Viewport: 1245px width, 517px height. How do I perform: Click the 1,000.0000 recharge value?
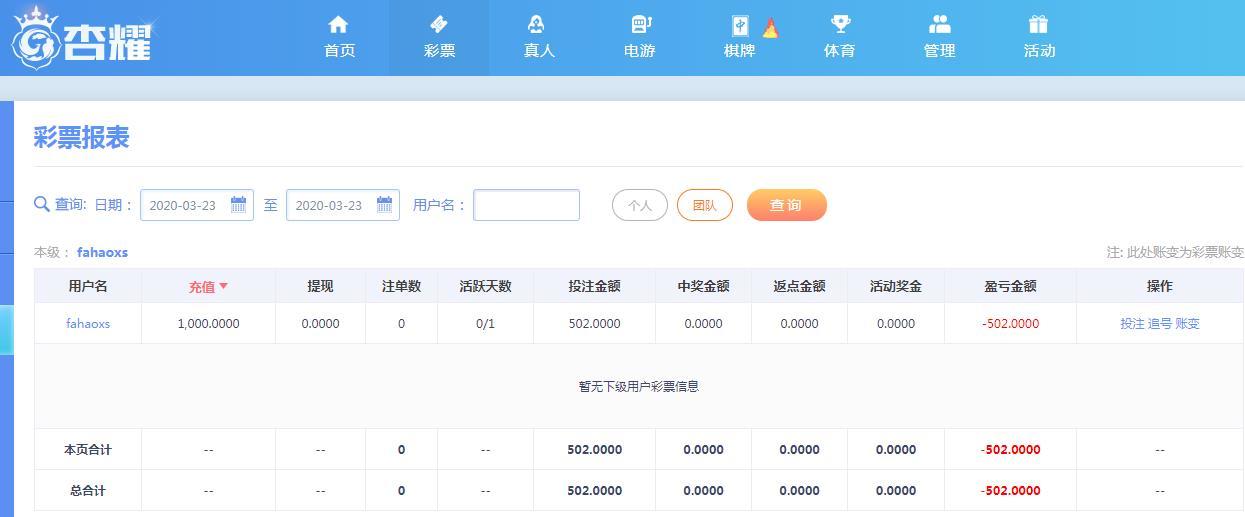tap(208, 323)
